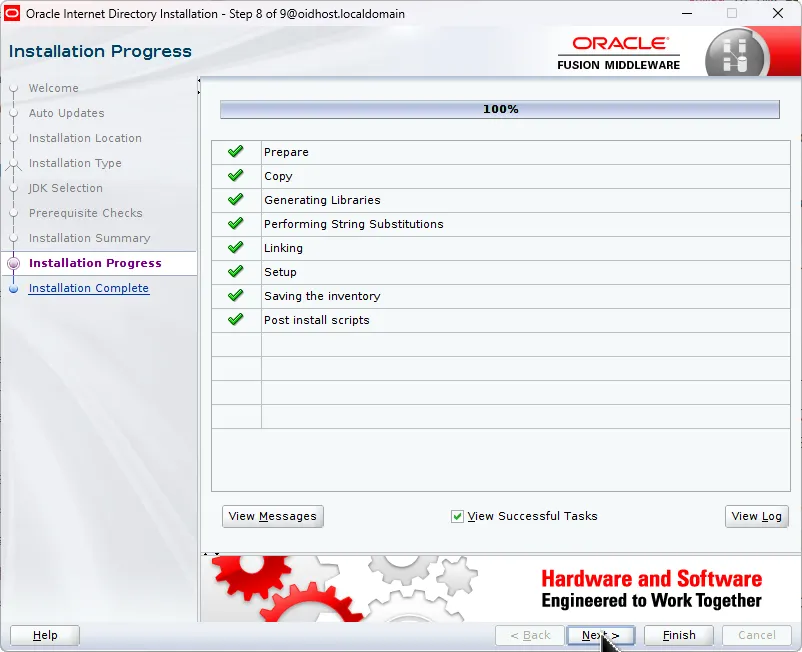Open the View Log button

[x=756, y=516]
